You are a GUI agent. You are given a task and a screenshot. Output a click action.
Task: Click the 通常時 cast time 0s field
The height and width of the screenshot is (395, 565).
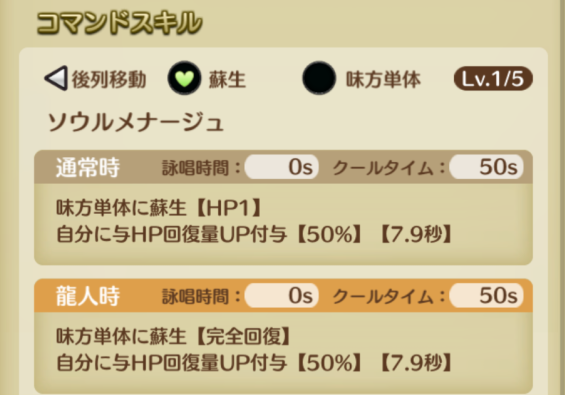point(282,167)
